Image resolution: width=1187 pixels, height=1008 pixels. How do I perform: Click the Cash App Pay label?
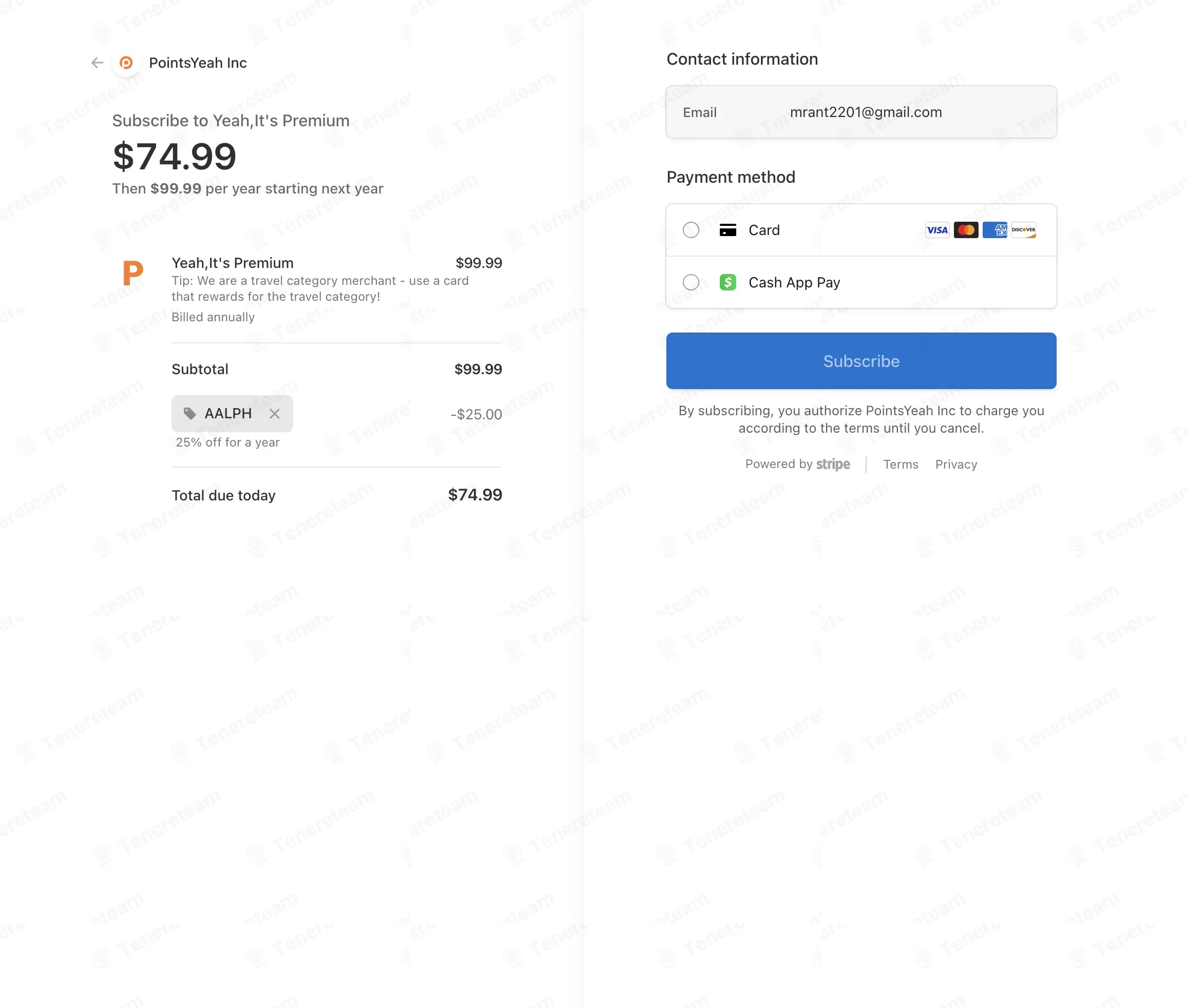[794, 282]
